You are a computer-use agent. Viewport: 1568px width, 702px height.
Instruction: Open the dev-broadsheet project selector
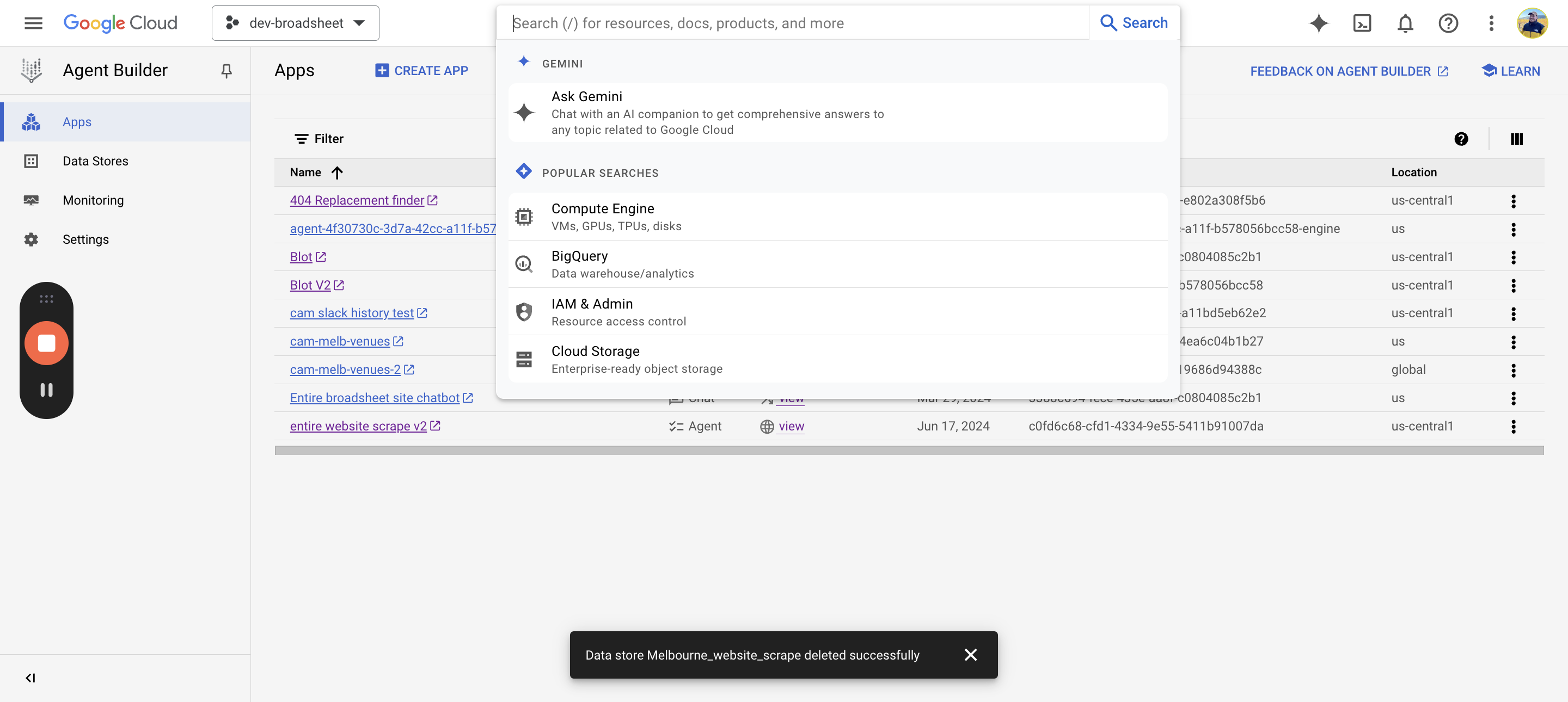(x=295, y=23)
